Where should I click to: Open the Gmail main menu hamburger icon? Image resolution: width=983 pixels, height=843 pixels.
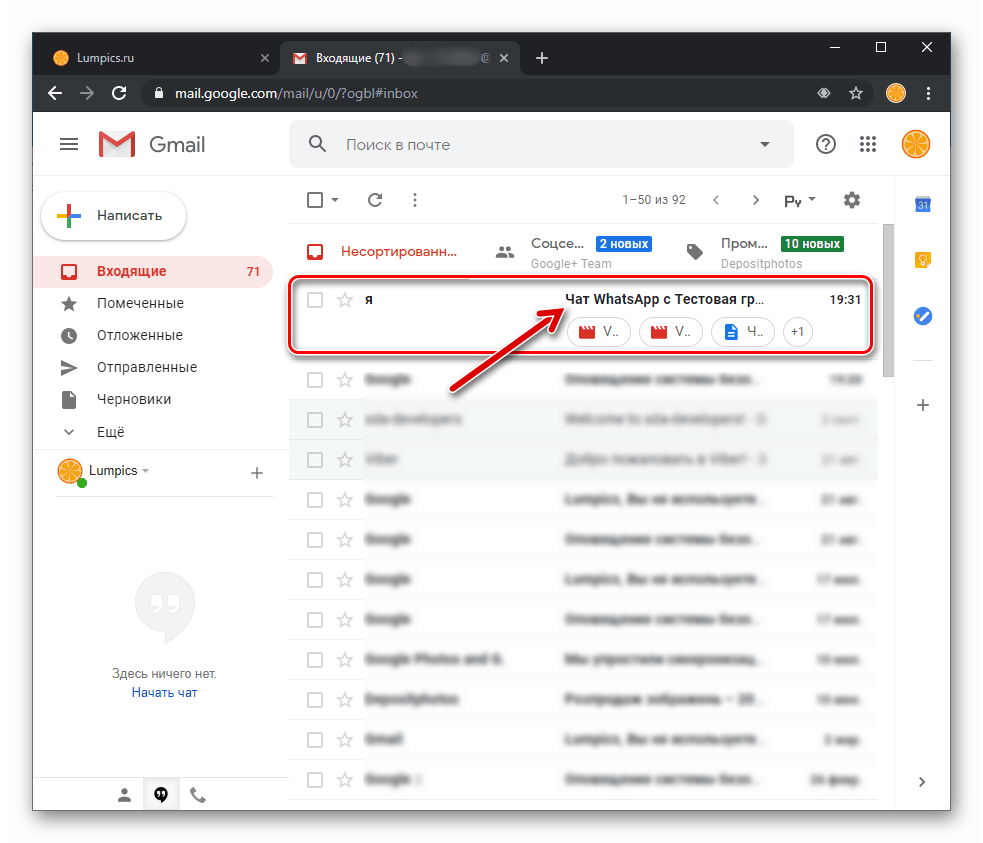[69, 145]
